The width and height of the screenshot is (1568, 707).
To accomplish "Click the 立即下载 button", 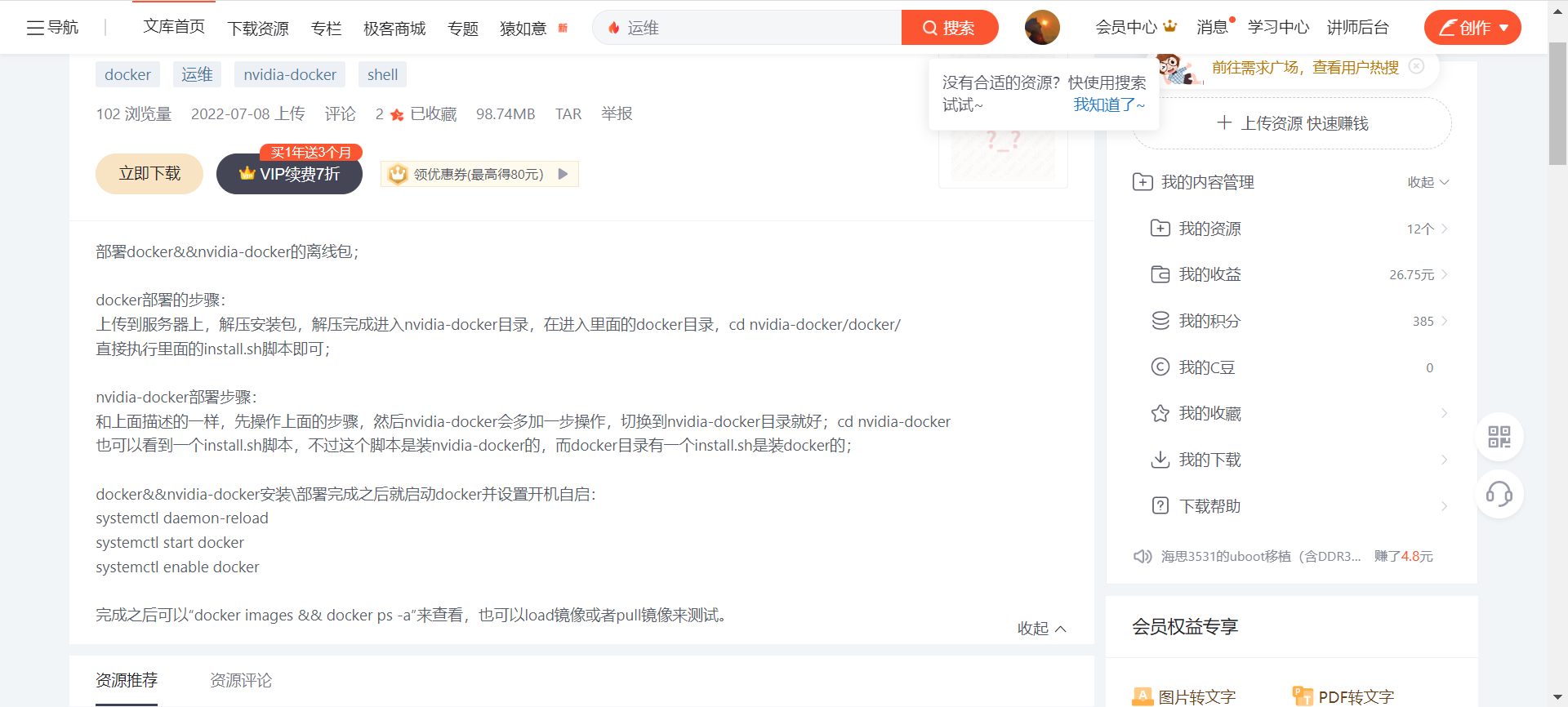I will pos(149,174).
